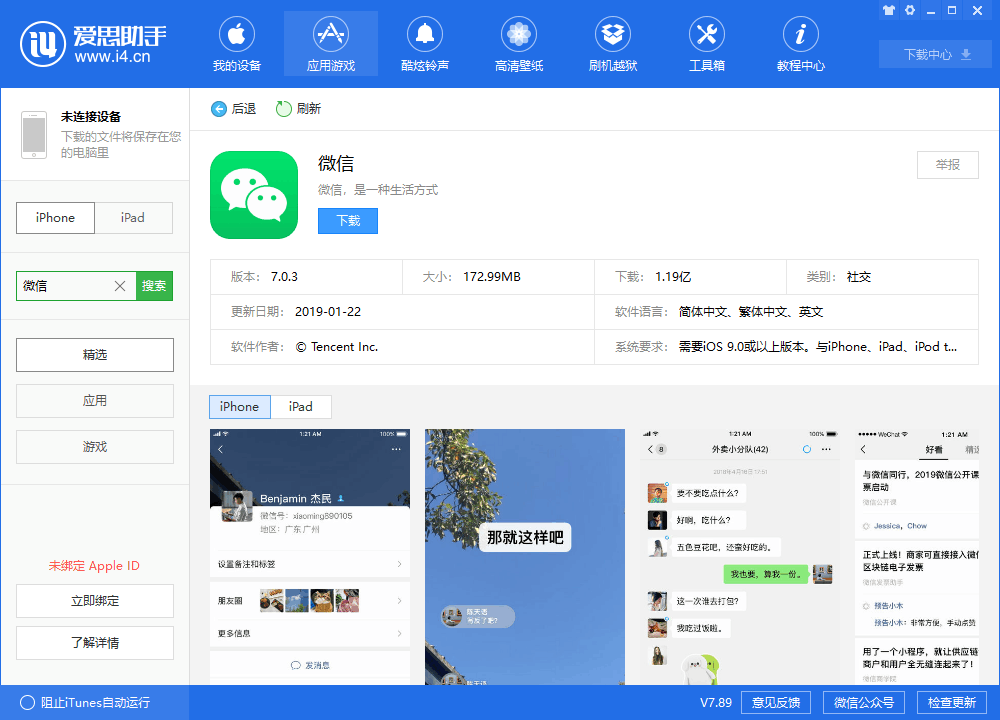Open settings gear in title bar
This screenshot has width=1000, height=720.
910,10
